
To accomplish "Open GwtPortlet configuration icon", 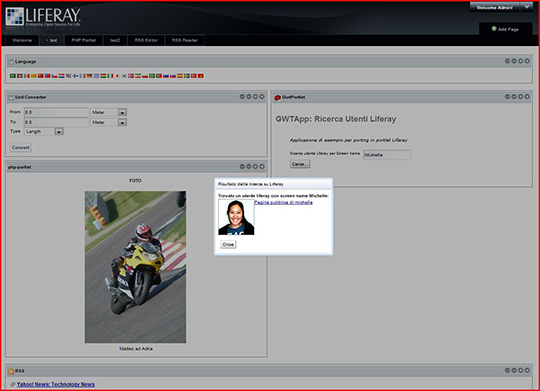I will [x=507, y=96].
